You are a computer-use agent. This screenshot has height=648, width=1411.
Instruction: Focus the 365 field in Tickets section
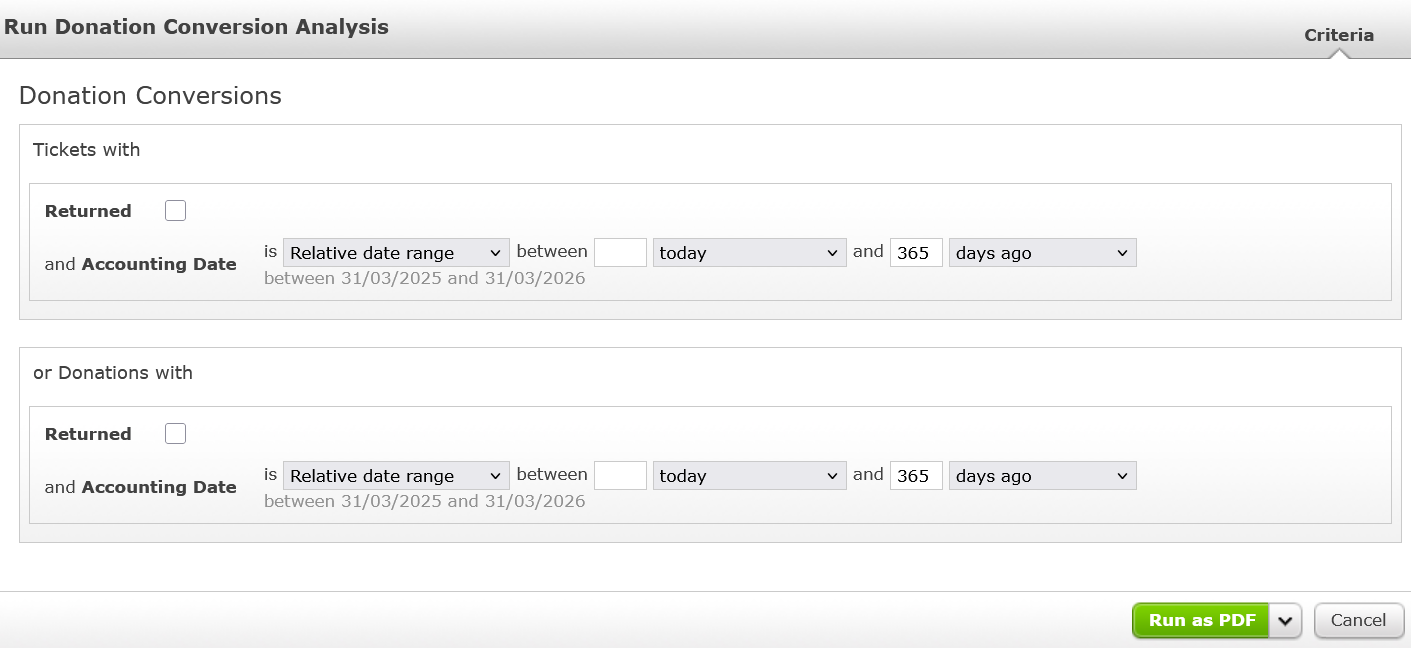click(916, 253)
